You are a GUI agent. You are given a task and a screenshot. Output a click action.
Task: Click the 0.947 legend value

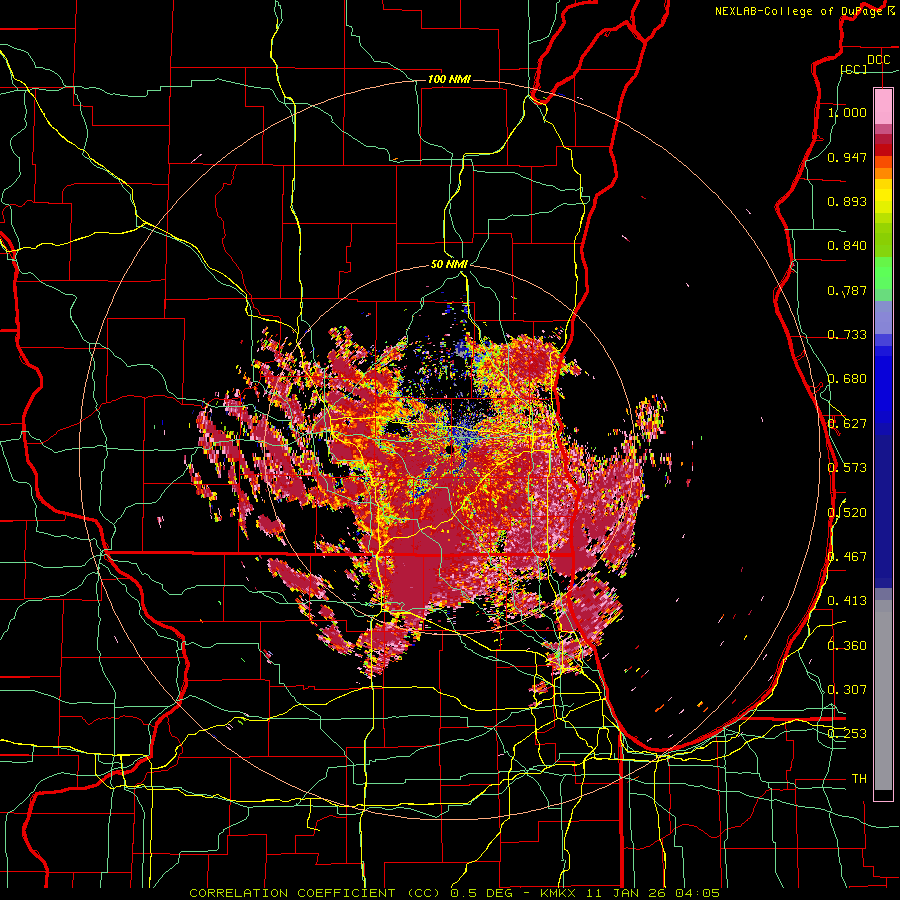(847, 157)
